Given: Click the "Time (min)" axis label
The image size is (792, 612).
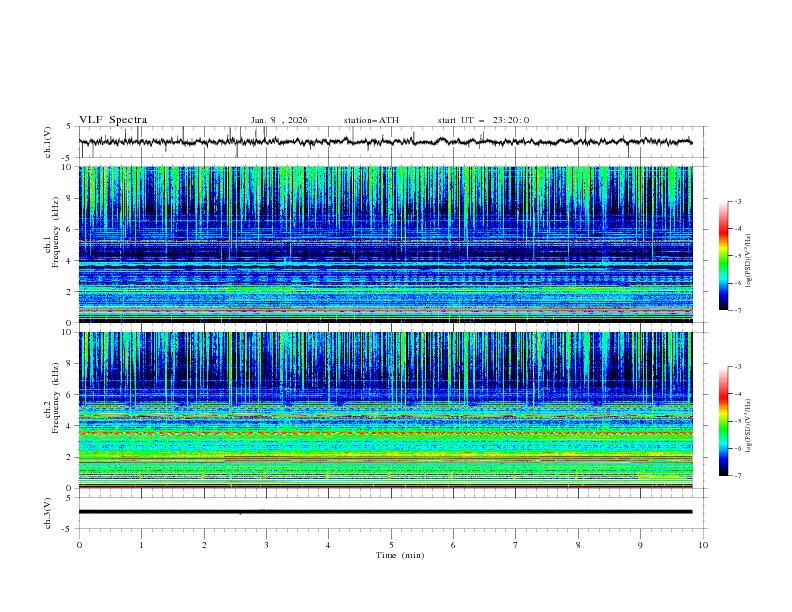Looking at the screenshot, I should click(x=400, y=555).
